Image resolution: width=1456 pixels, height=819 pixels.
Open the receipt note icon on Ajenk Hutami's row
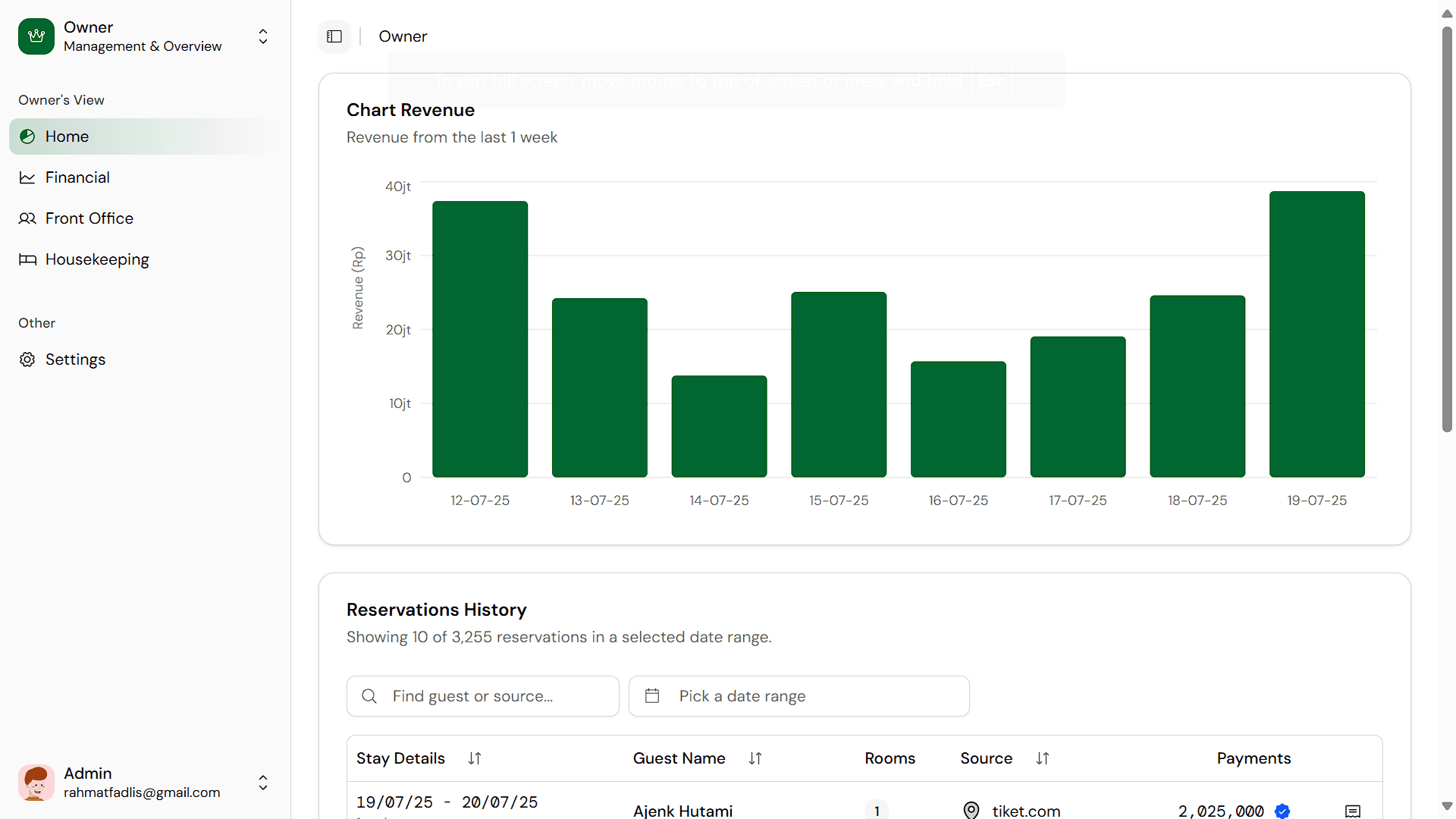pos(1353,811)
